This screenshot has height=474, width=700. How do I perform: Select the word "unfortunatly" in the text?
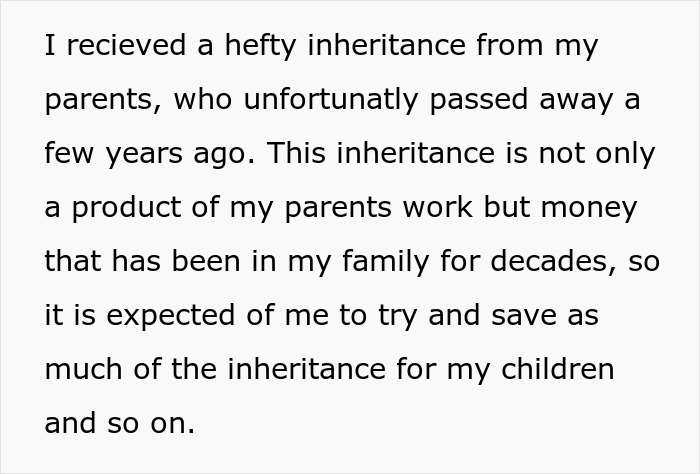(314, 100)
